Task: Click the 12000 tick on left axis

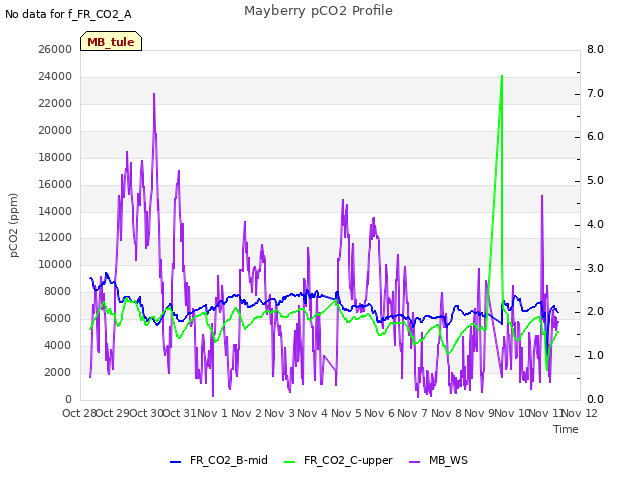Action: point(55,238)
